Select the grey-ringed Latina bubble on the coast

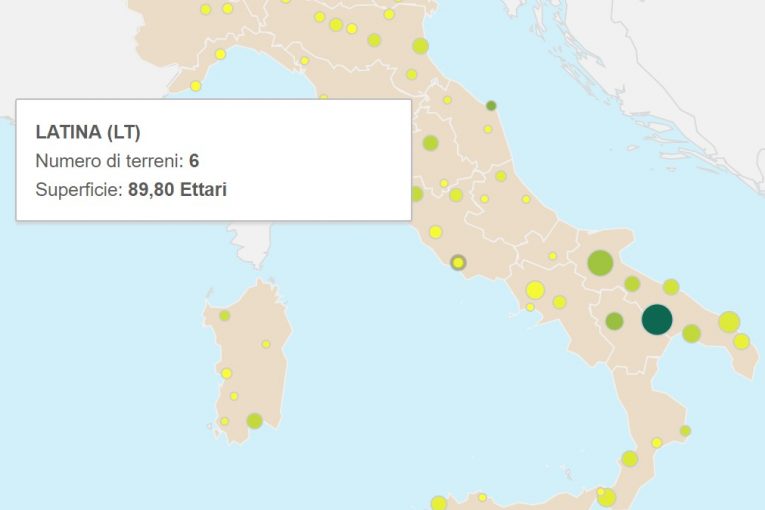coord(458,263)
